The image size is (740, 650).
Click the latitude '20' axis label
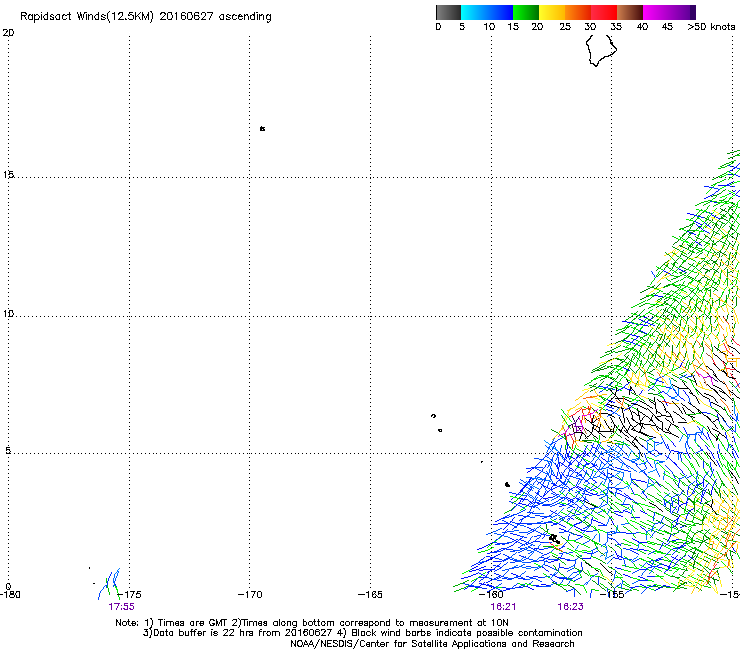click(x=8, y=33)
